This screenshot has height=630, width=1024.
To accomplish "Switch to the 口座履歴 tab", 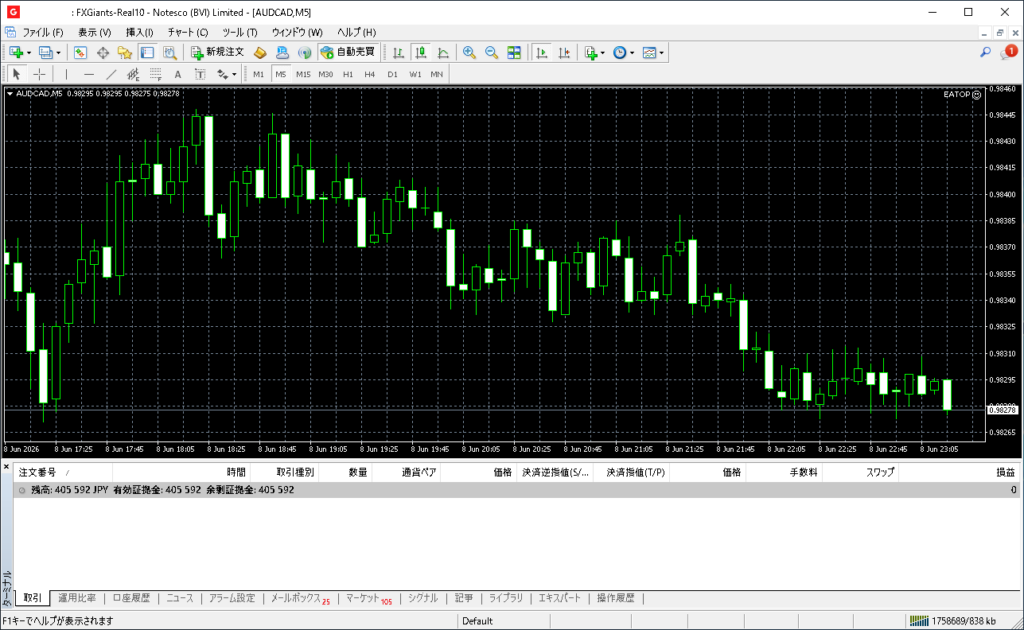I will pyautogui.click(x=131, y=598).
